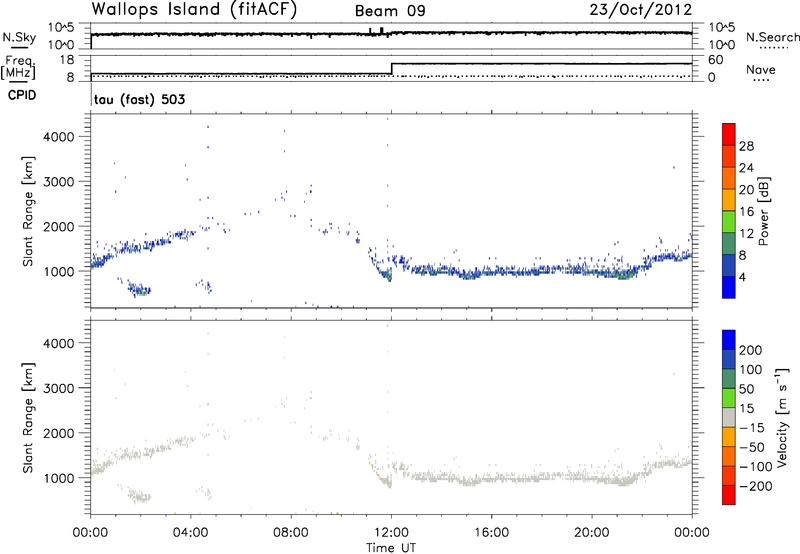The height and width of the screenshot is (554, 800).
Task: Select the tau (fast) 503 mode text
Action: click(139, 99)
